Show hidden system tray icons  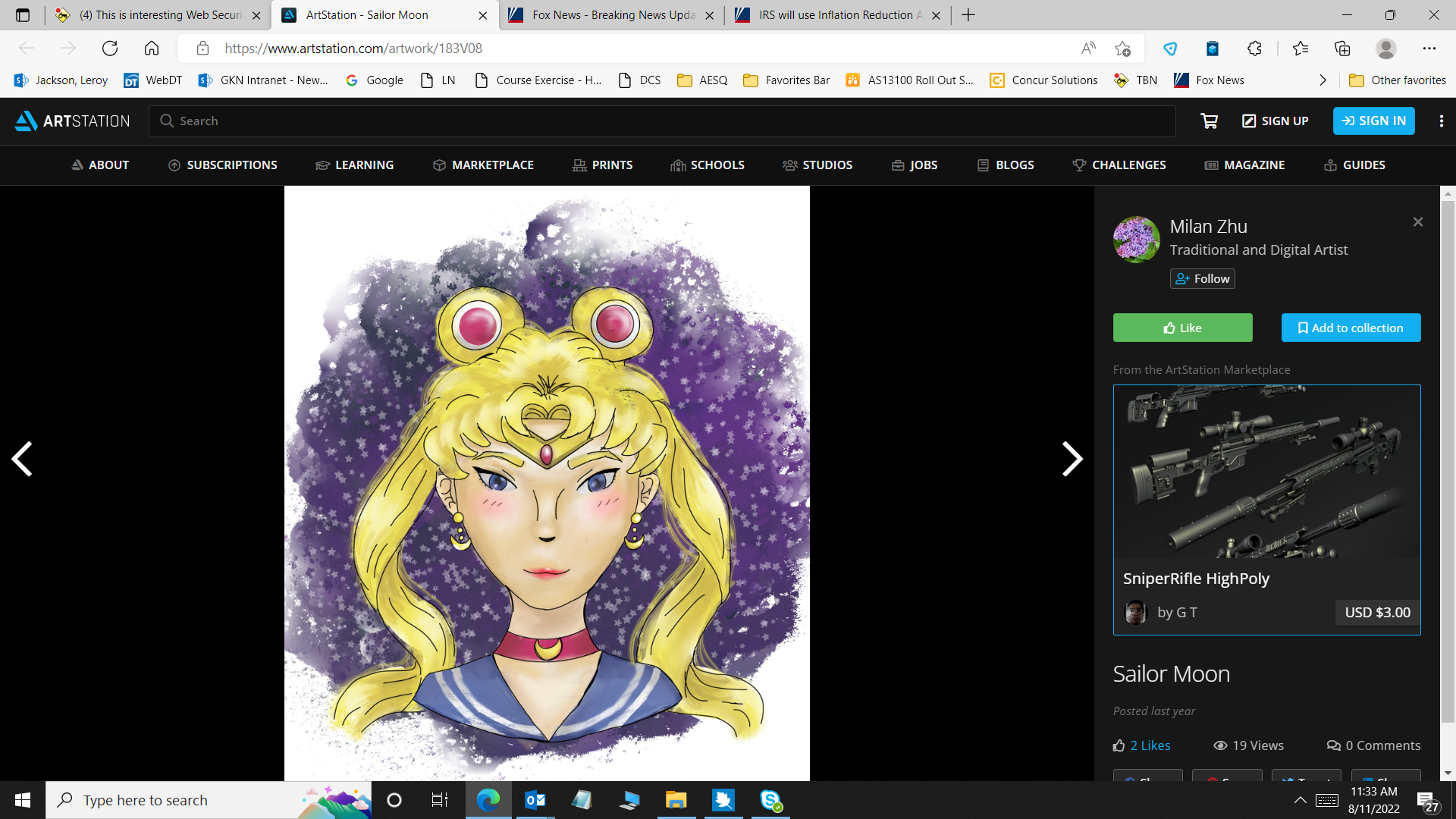(1300, 800)
